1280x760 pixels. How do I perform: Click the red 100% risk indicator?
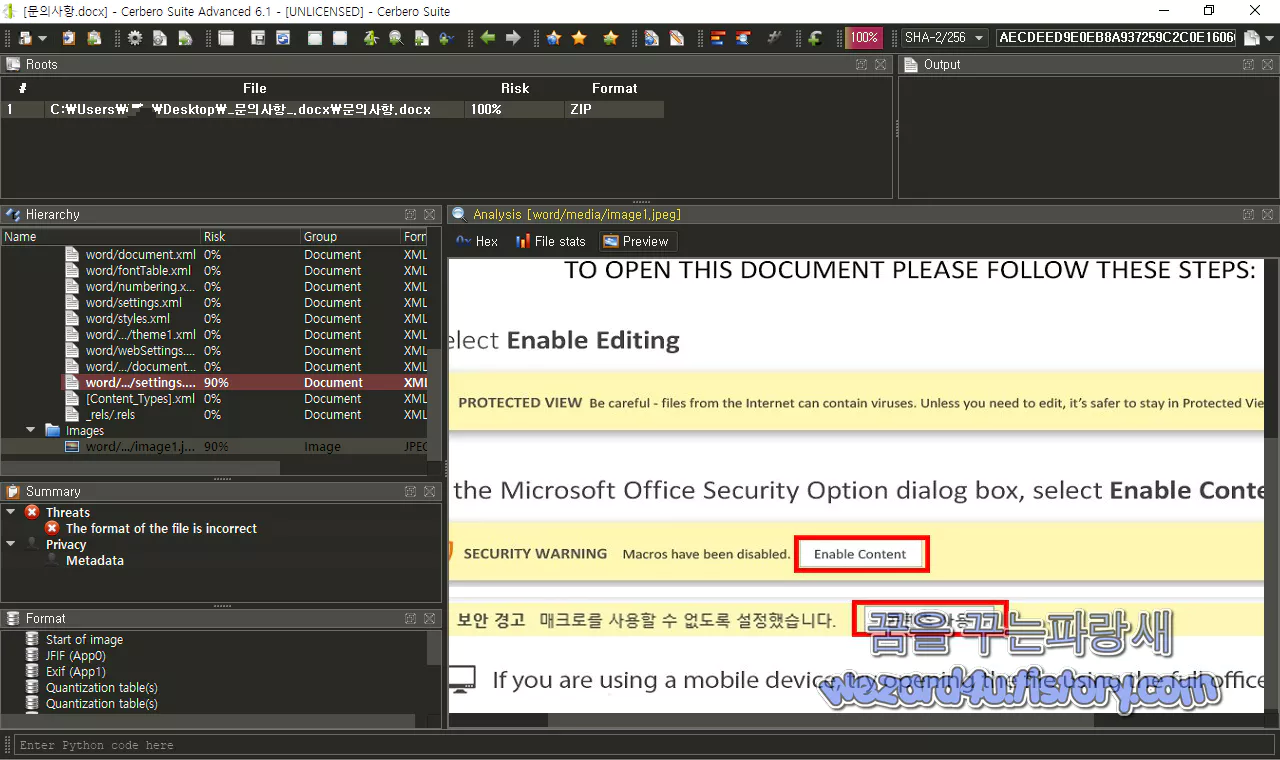864,38
